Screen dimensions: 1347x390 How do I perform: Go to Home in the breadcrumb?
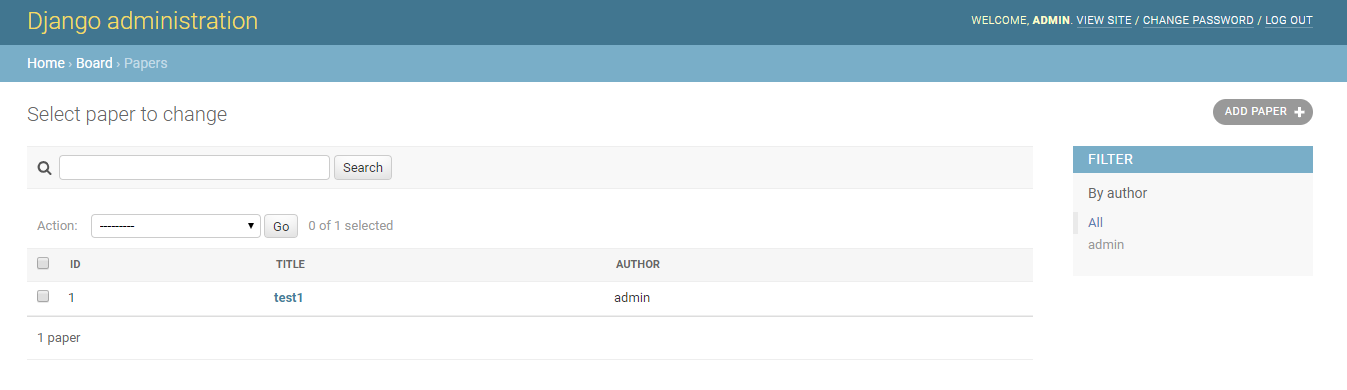[x=46, y=63]
